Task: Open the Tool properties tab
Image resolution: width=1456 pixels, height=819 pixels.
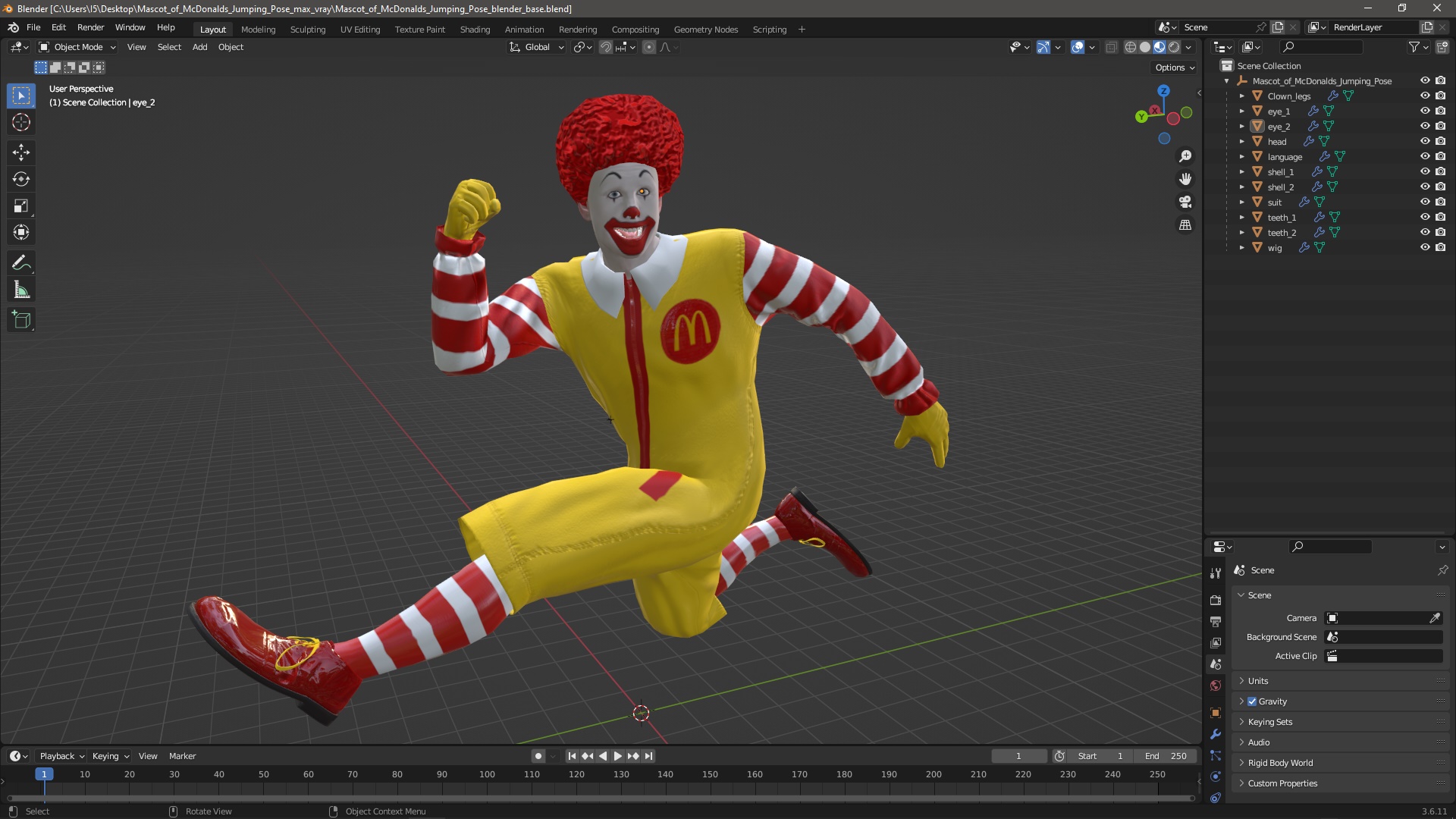Action: tap(1216, 573)
